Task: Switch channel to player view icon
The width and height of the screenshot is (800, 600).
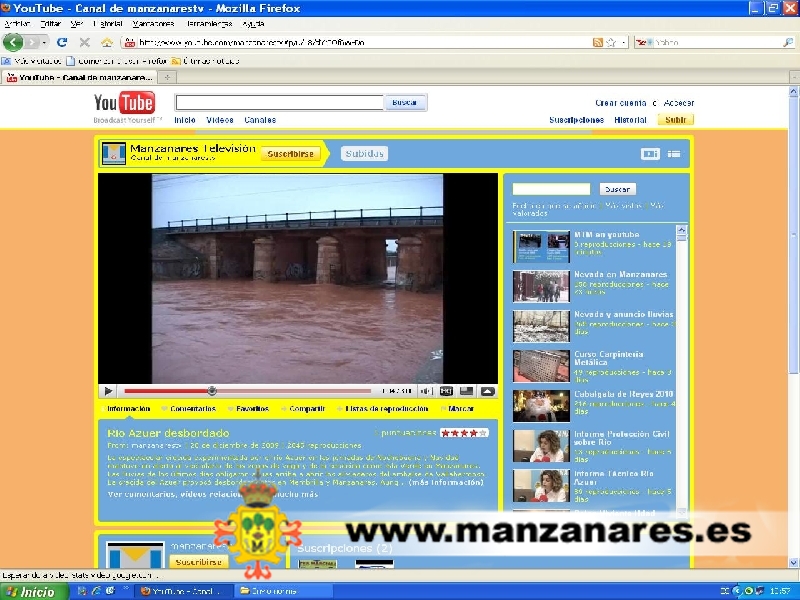Action: tap(650, 154)
